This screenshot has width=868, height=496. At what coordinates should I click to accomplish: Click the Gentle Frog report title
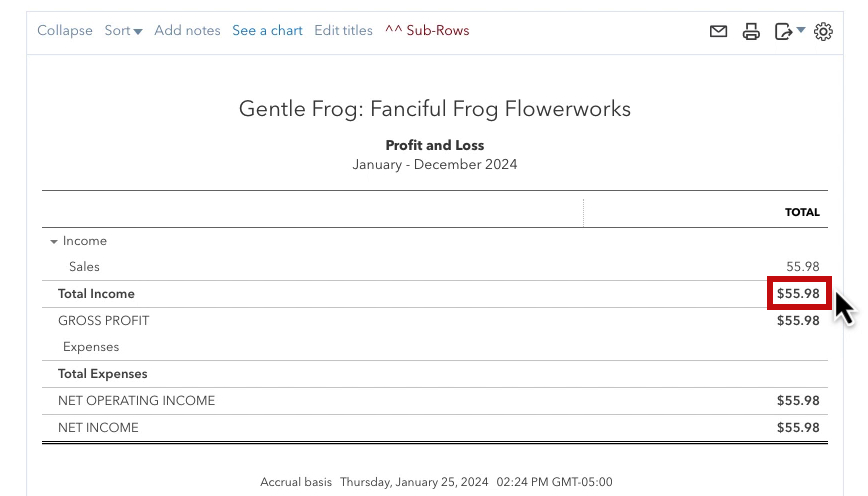tap(435, 108)
